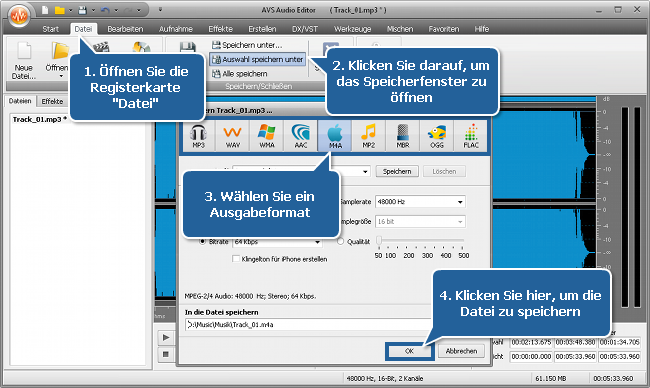Viewport: 650px width, 388px height.
Task: Enable Klingelton für iPhone erstellen checkbox
Action: (x=236, y=259)
